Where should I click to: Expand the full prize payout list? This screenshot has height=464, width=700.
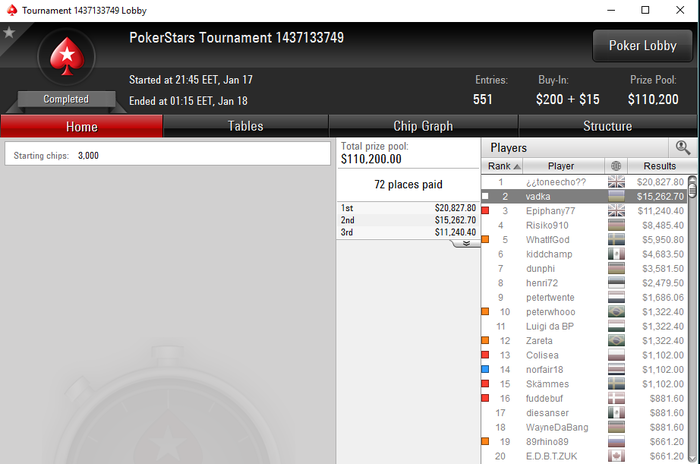466,243
